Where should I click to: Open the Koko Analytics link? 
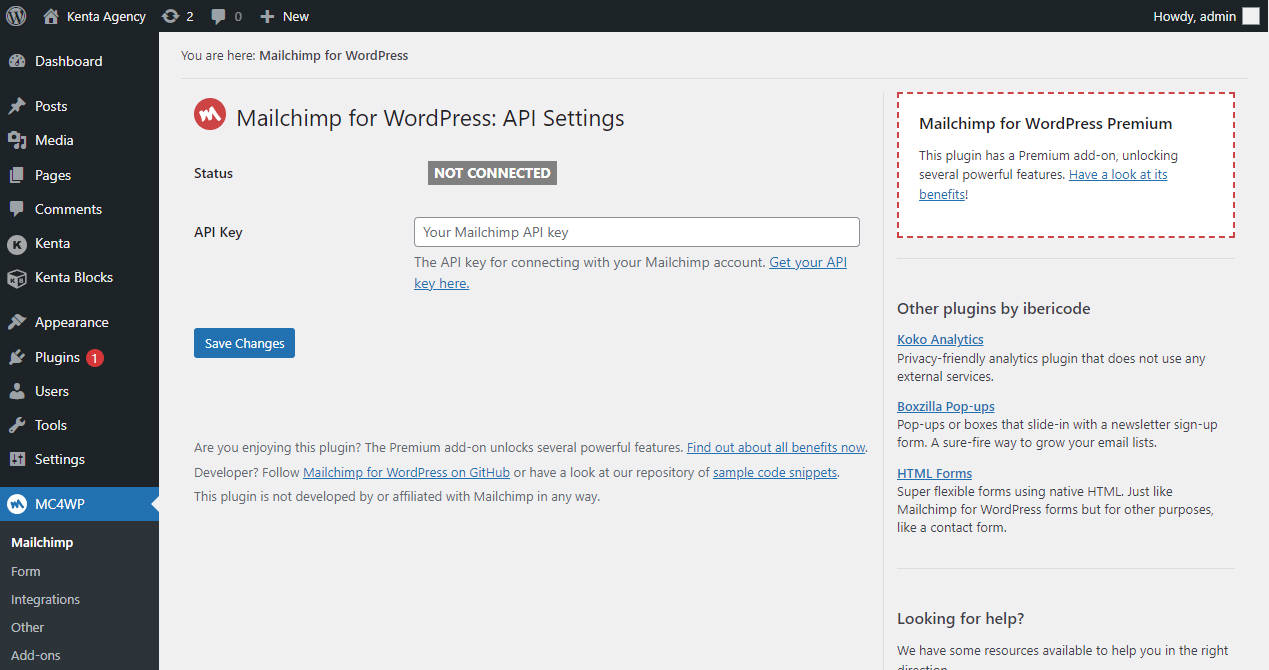[940, 340]
